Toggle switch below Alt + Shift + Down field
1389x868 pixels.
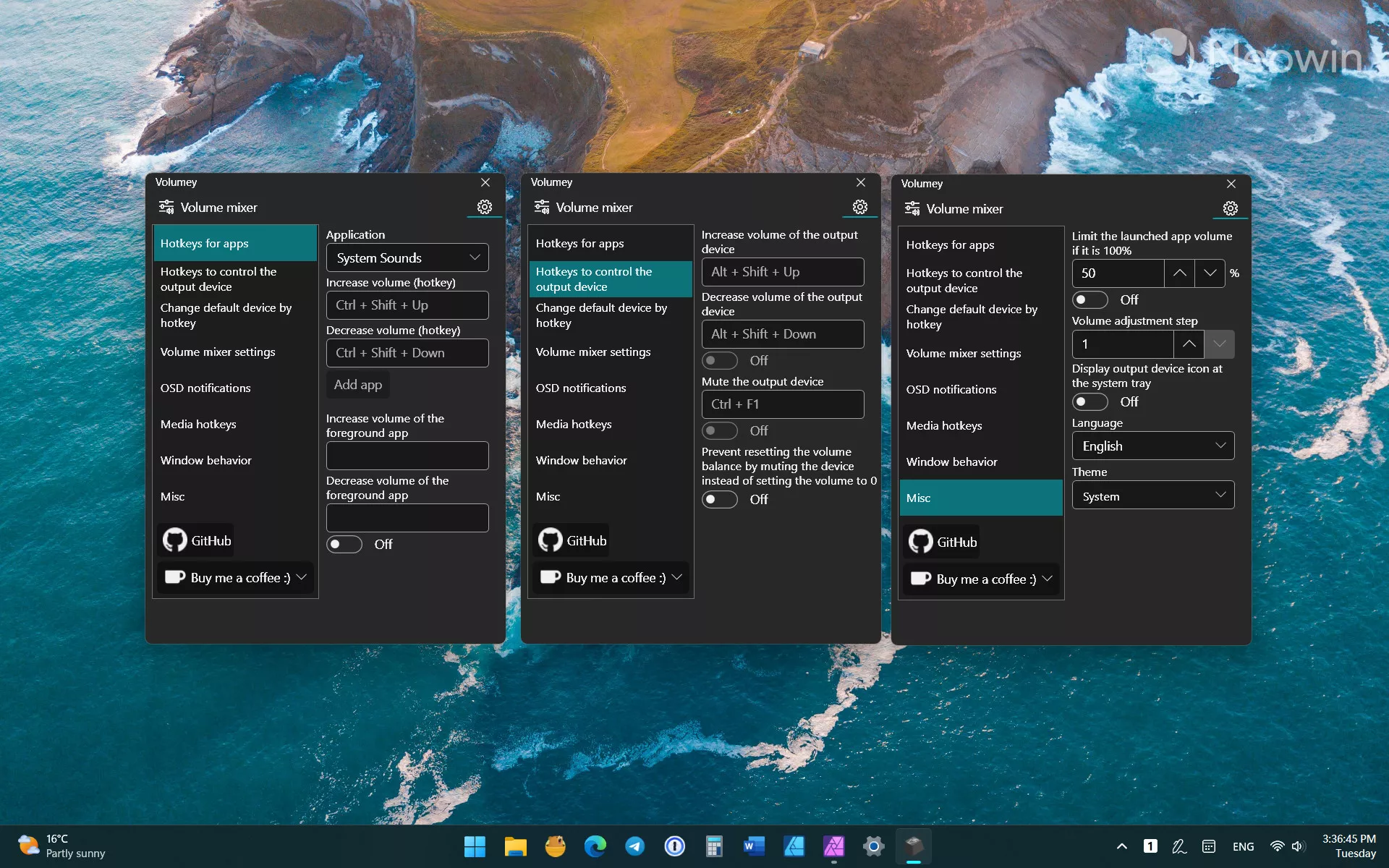[x=720, y=360]
